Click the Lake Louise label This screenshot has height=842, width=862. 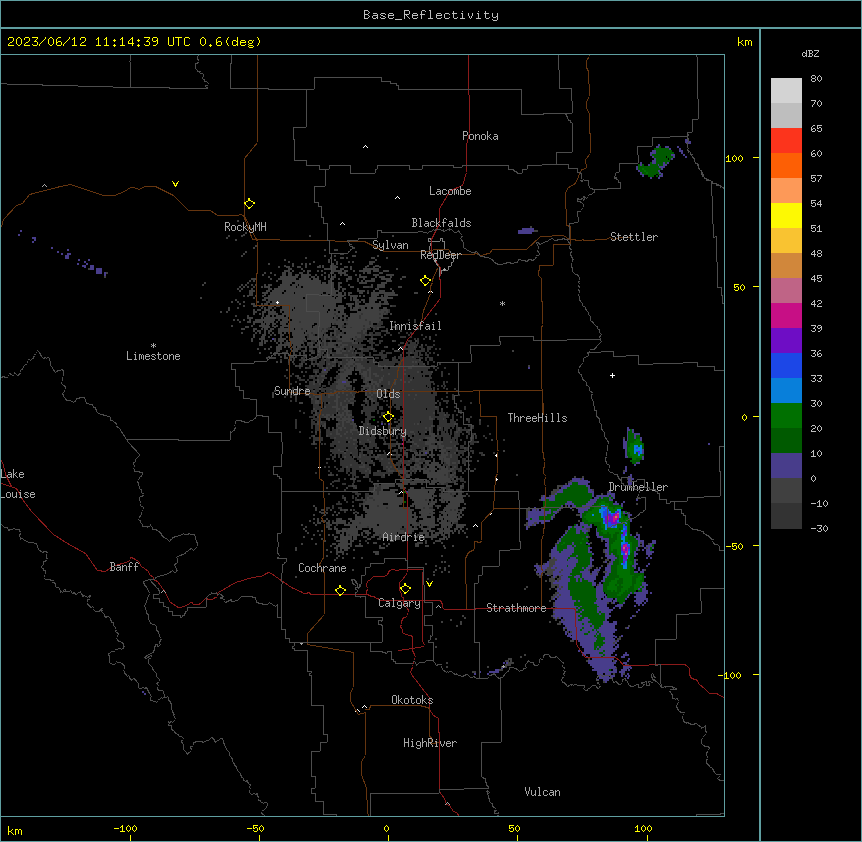pyautogui.click(x=18, y=484)
